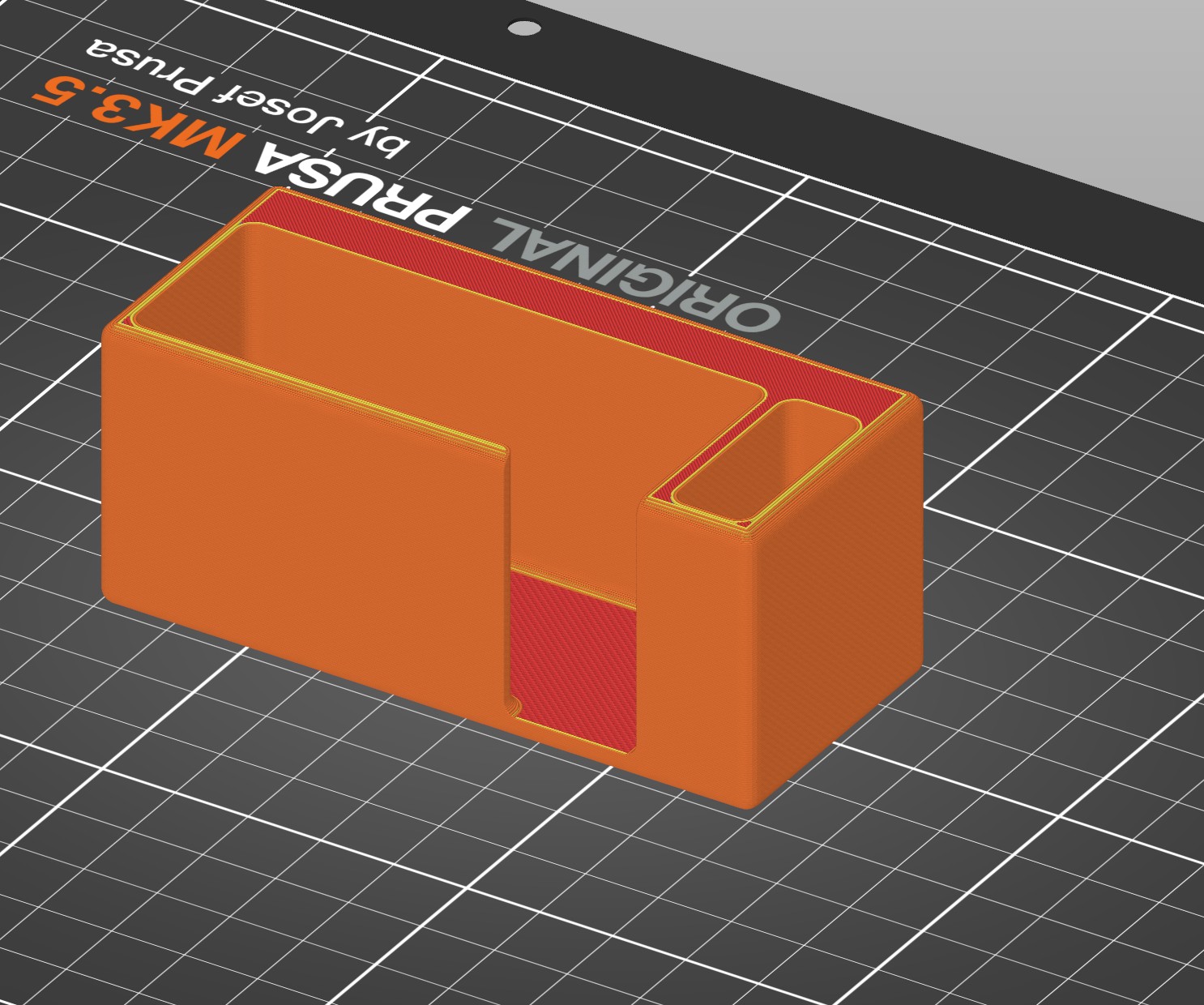
Task: Click the rounded left edge of front slot
Action: (x=509, y=579)
